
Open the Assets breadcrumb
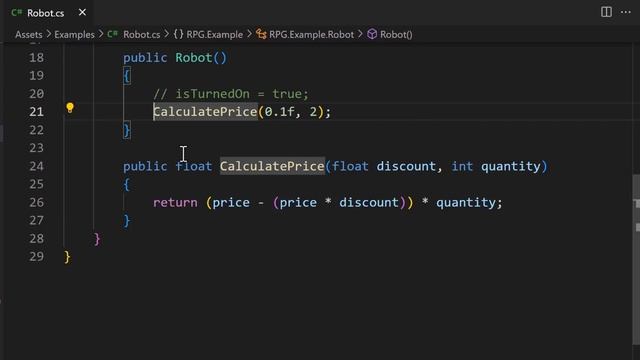(x=29, y=35)
